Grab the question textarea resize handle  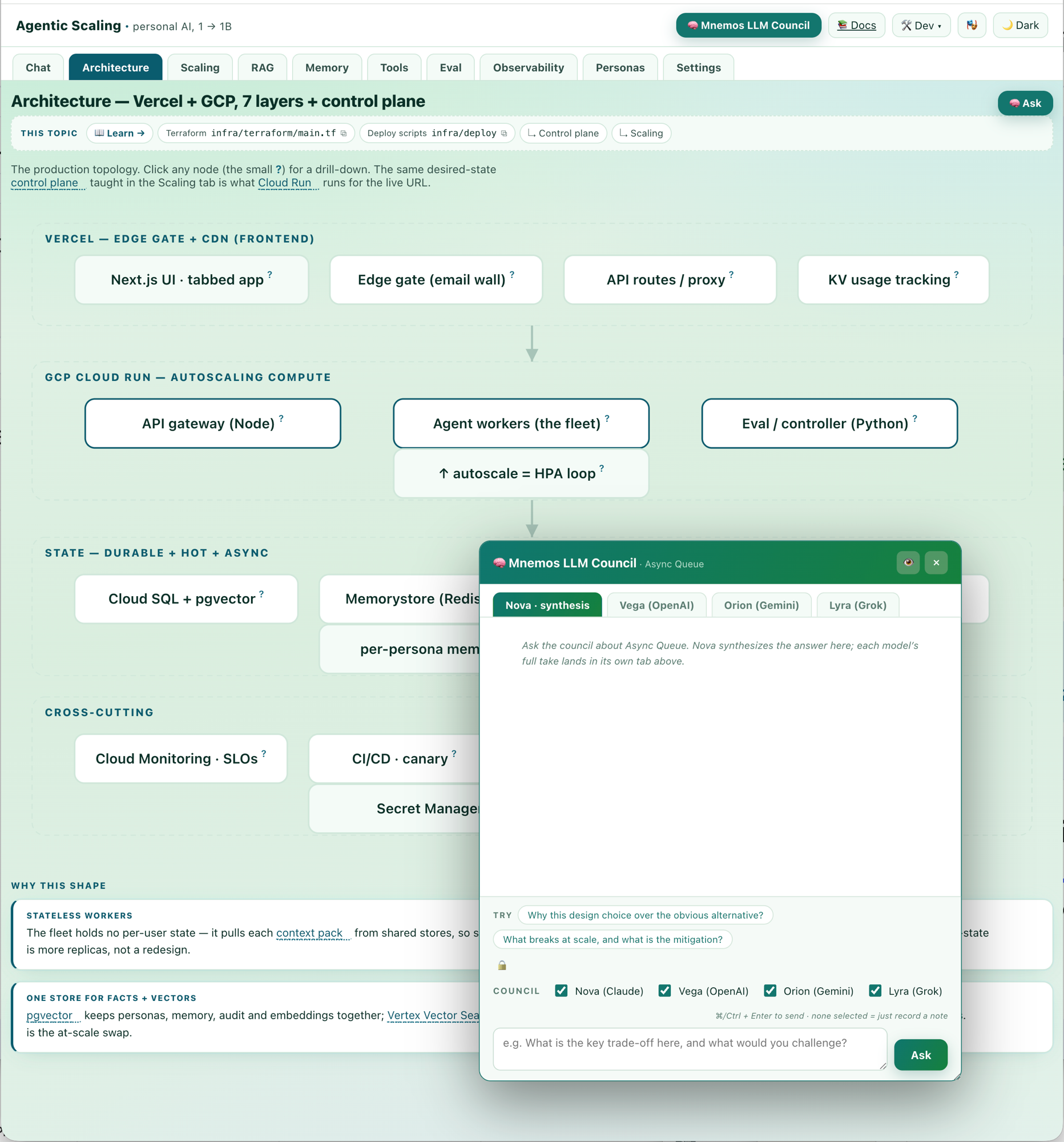(882, 1065)
